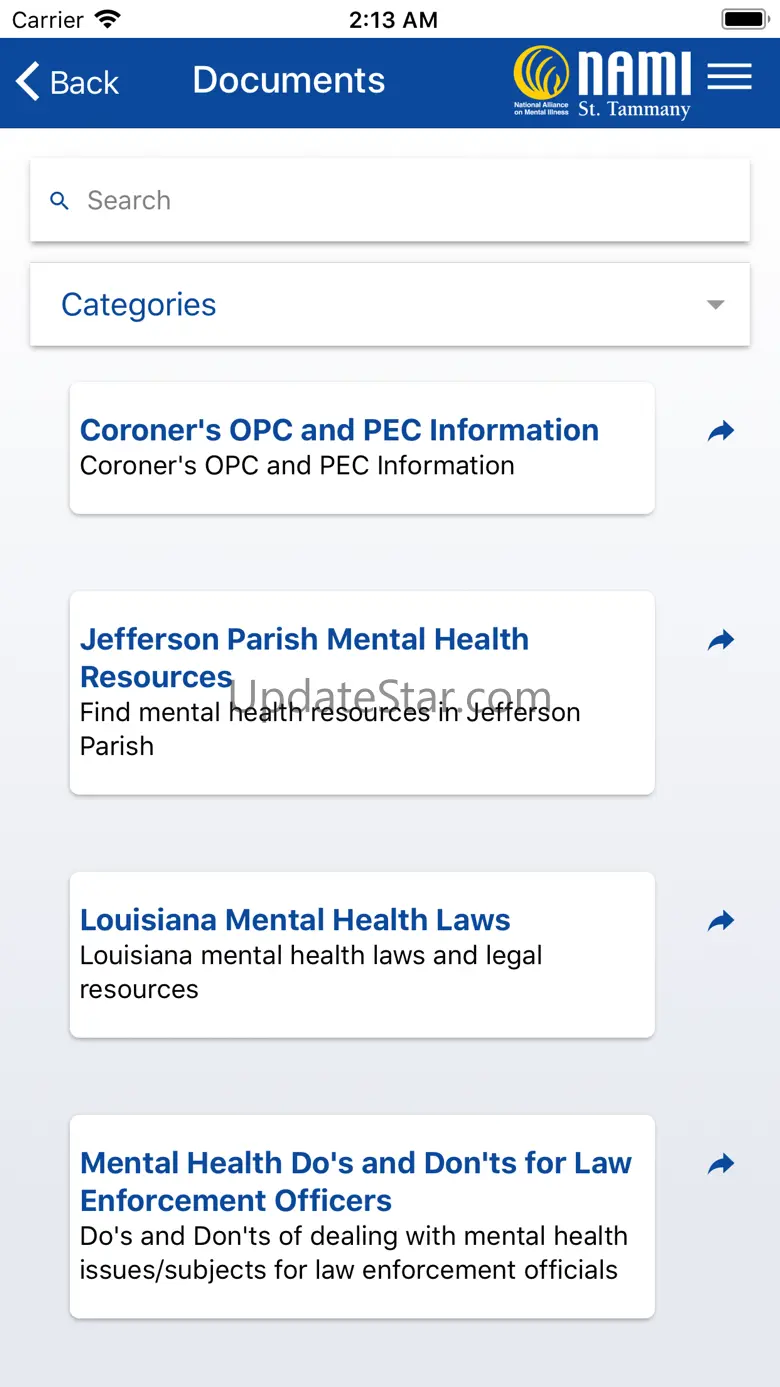Tap the battery indicator in status bar
780x1387 pixels.
743,19
